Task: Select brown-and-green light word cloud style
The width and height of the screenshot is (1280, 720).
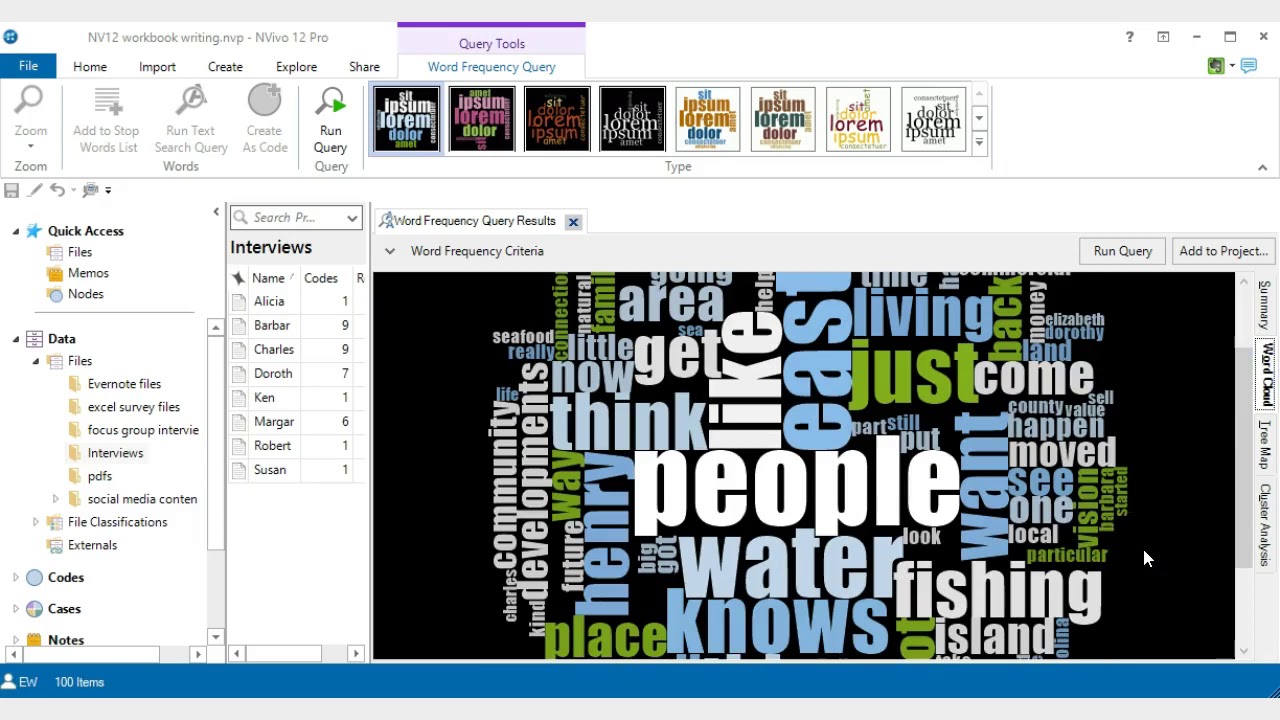Action: coord(783,120)
